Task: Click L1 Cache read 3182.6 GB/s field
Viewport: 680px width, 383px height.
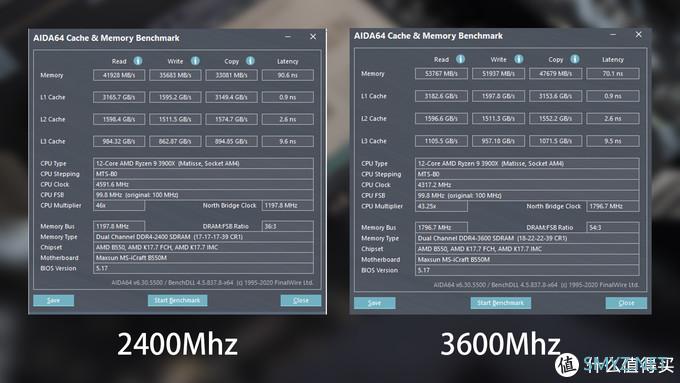Action: 441,96
